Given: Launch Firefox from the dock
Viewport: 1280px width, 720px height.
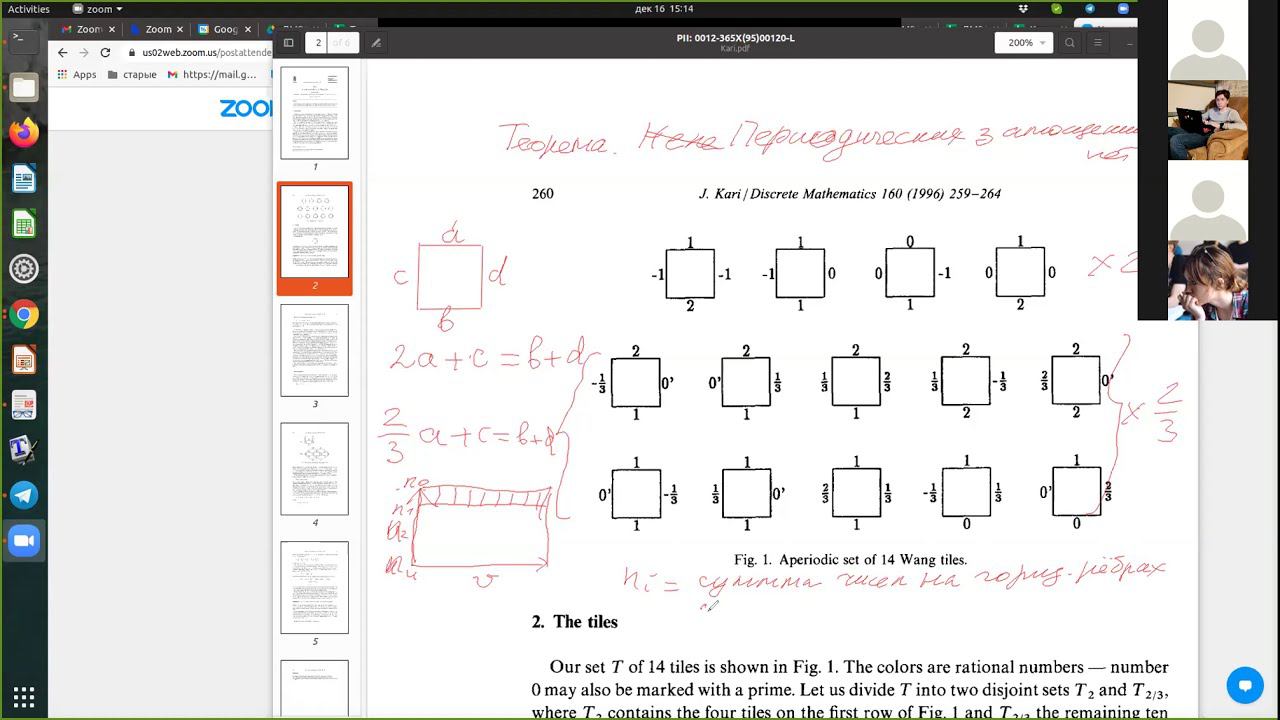Looking at the screenshot, I should tap(24, 132).
